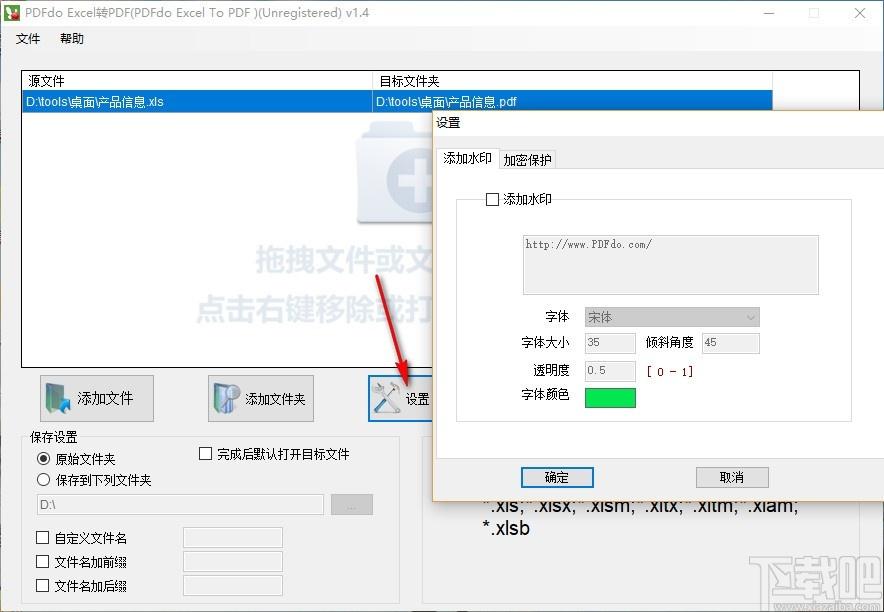Select the source file 产品信息.xls row
Screen dimensions: 884x612
coord(197,102)
